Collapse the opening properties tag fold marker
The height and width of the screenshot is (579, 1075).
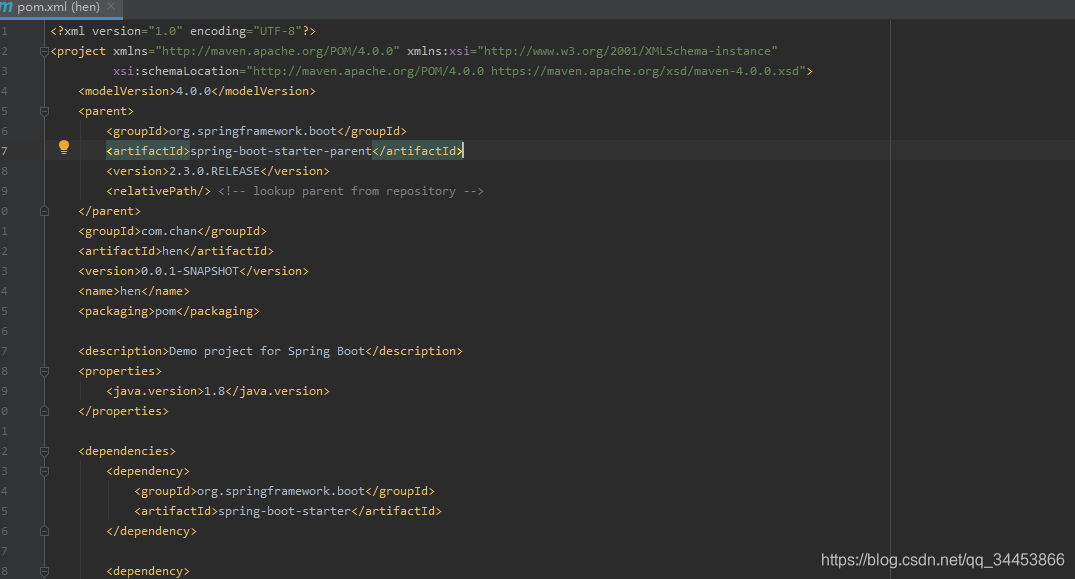click(x=45, y=371)
